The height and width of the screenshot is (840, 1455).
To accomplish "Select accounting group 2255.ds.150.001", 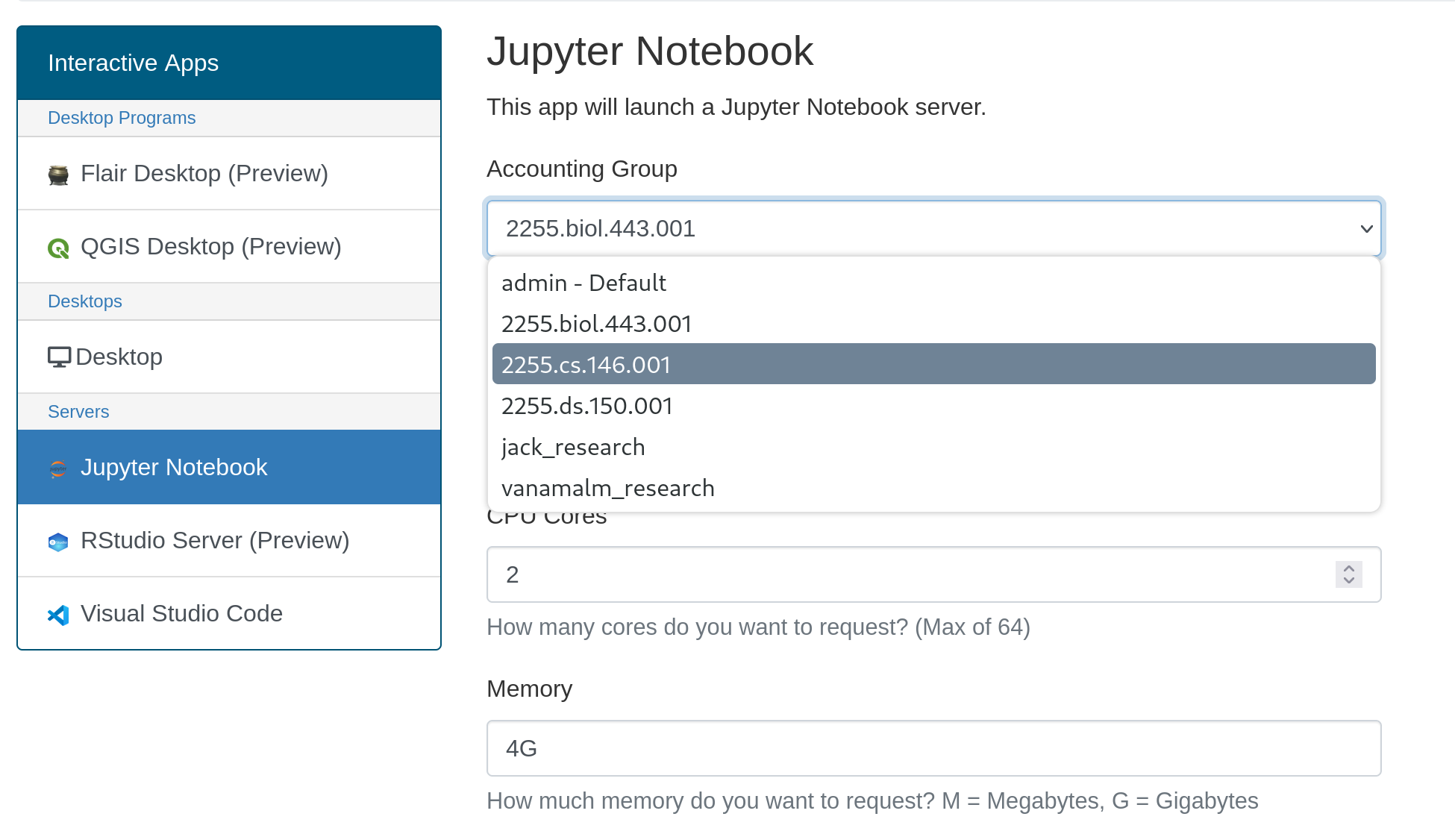I will [x=586, y=405].
